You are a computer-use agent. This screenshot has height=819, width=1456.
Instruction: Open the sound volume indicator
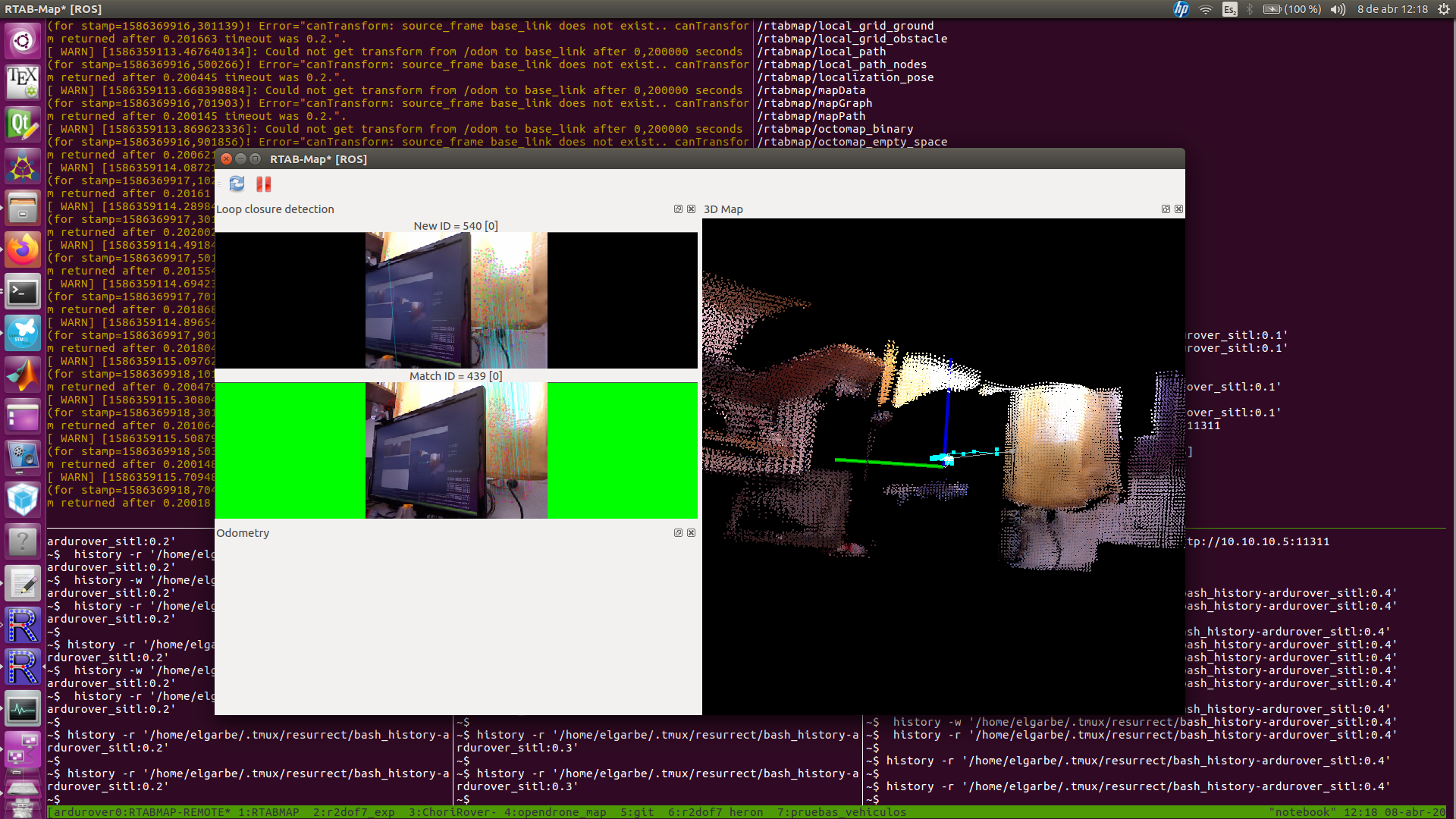(x=1338, y=9)
